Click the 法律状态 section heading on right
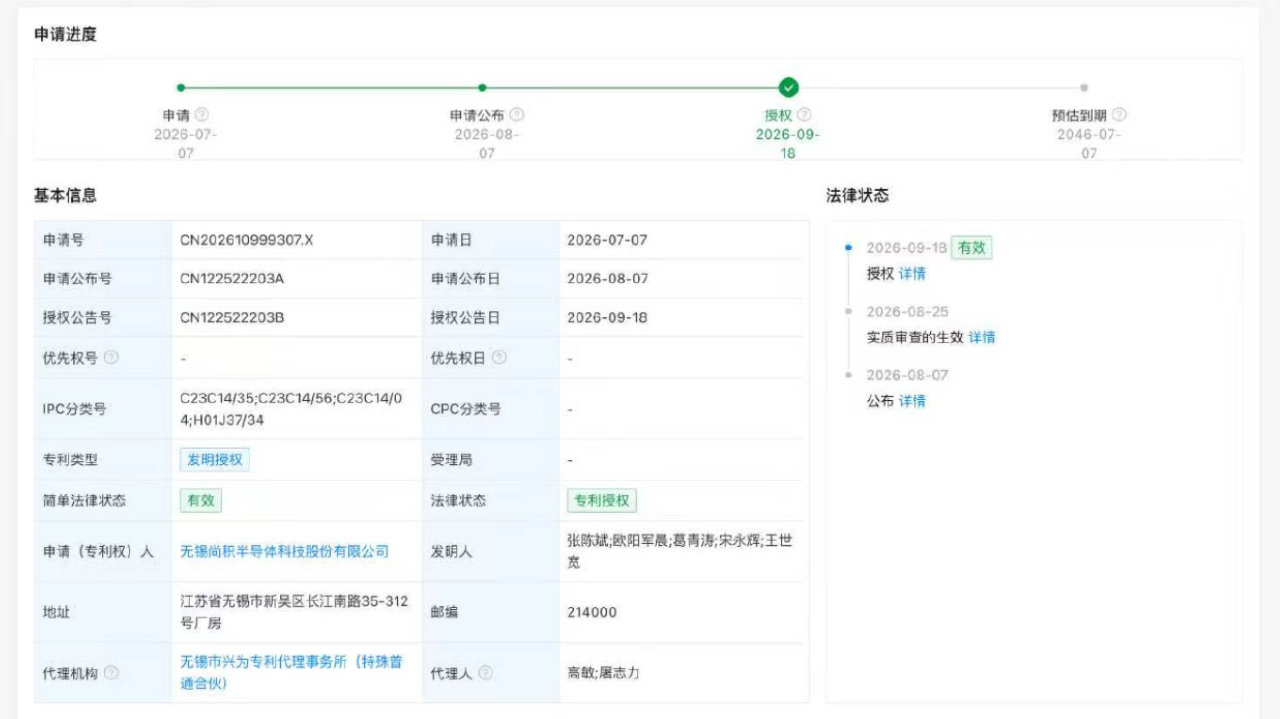 pyautogui.click(x=857, y=196)
